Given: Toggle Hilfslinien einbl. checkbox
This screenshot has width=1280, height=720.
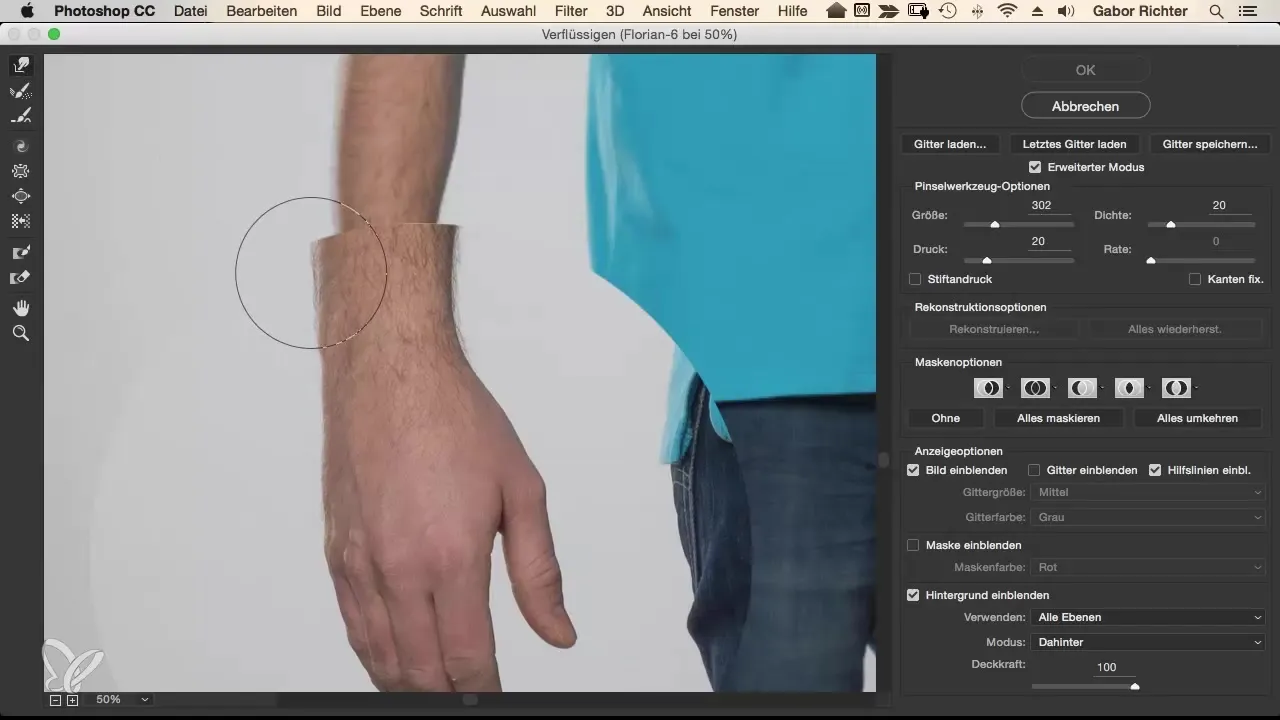Looking at the screenshot, I should click(x=1155, y=470).
